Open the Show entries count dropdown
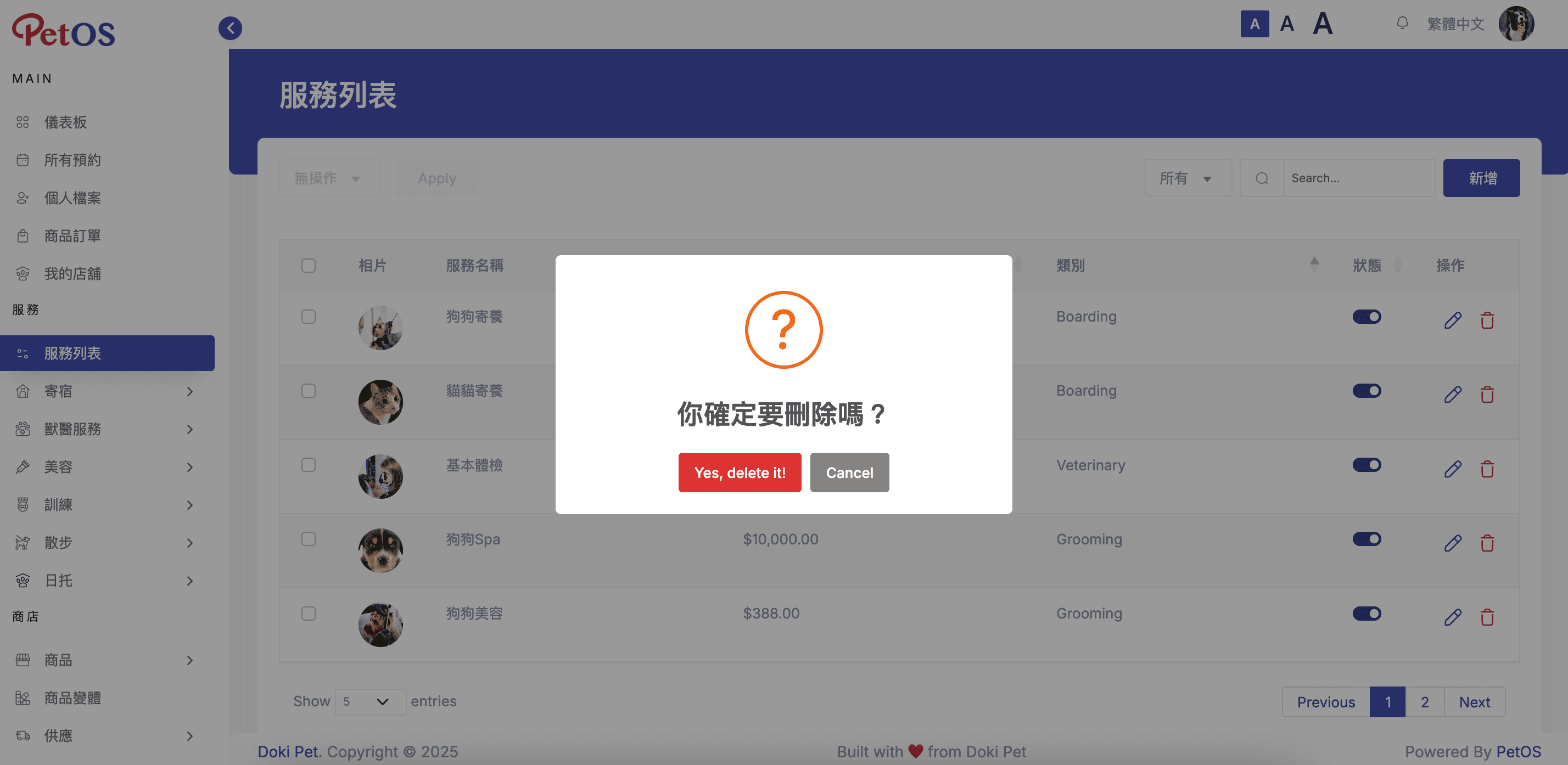The image size is (1568, 765). click(x=369, y=702)
